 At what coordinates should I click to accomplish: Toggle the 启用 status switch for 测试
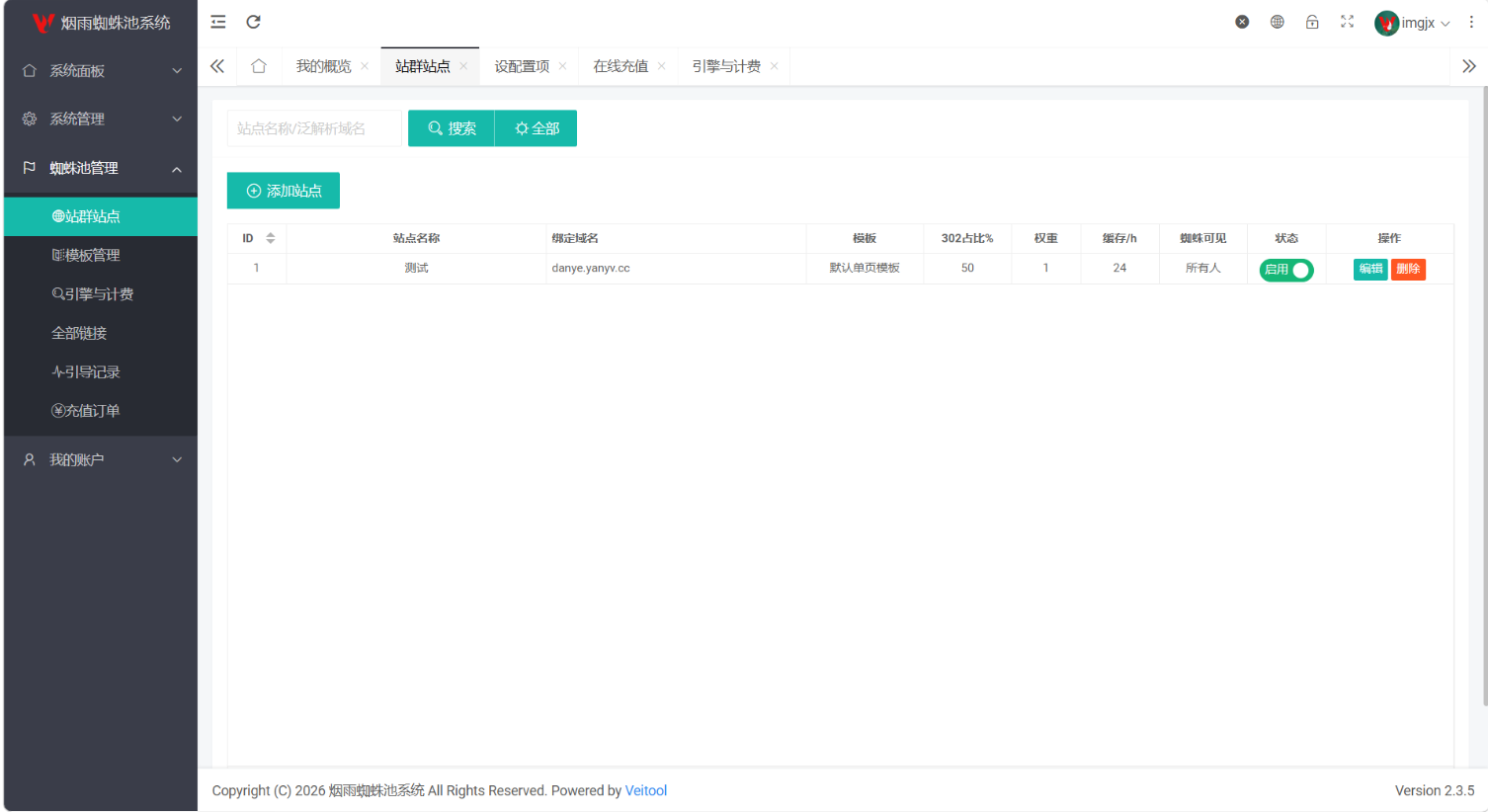(x=1286, y=270)
